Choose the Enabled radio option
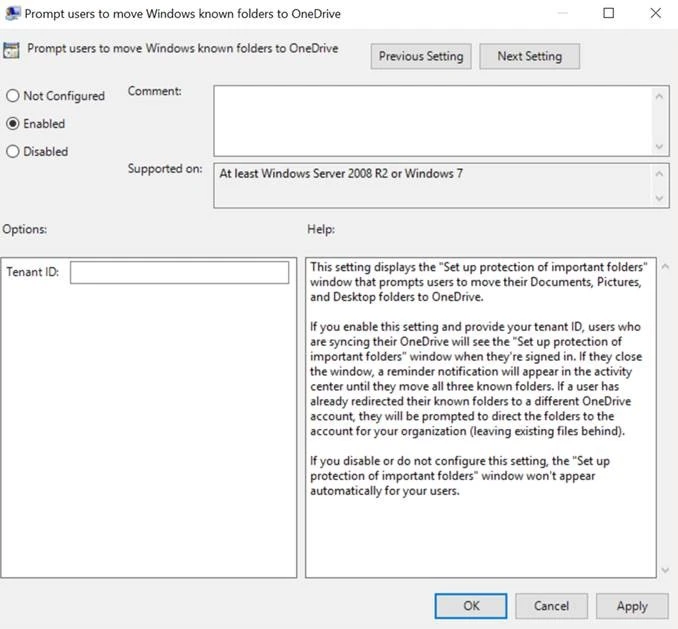678x629 pixels. (x=13, y=124)
